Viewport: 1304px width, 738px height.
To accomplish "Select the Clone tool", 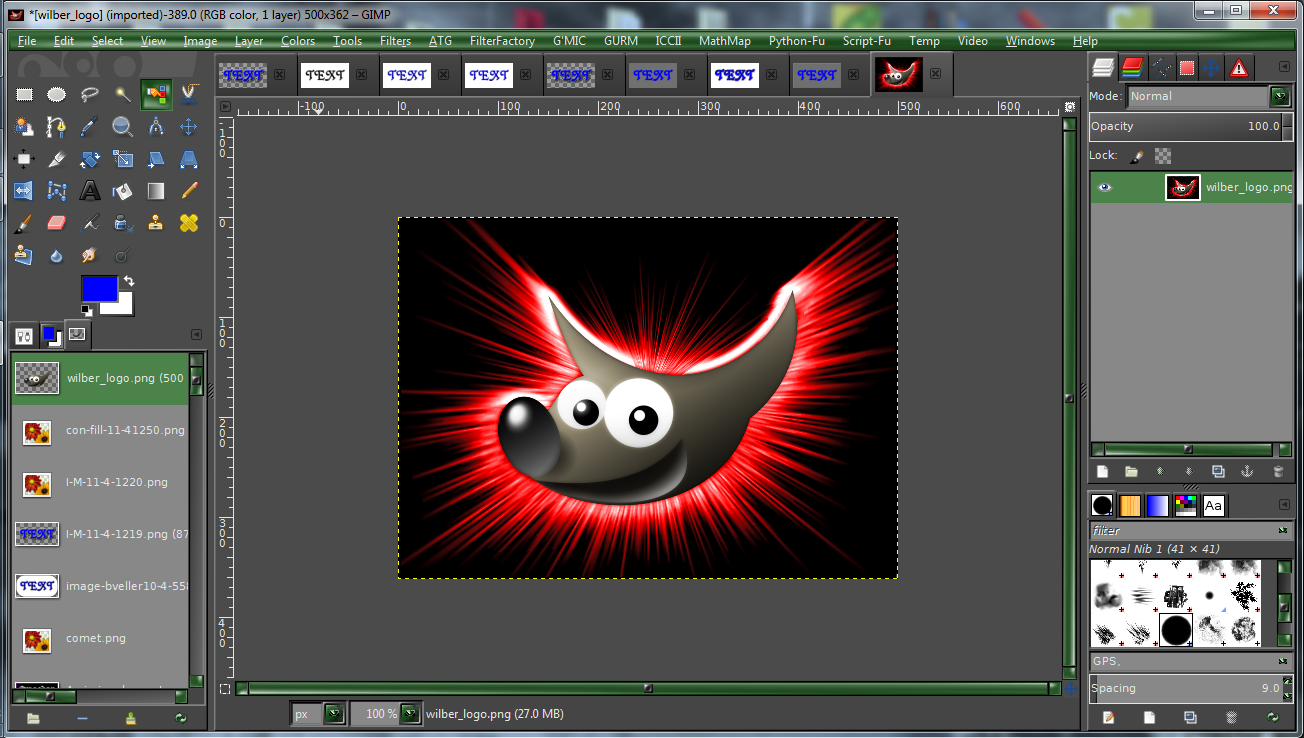I will pyautogui.click(x=156, y=222).
